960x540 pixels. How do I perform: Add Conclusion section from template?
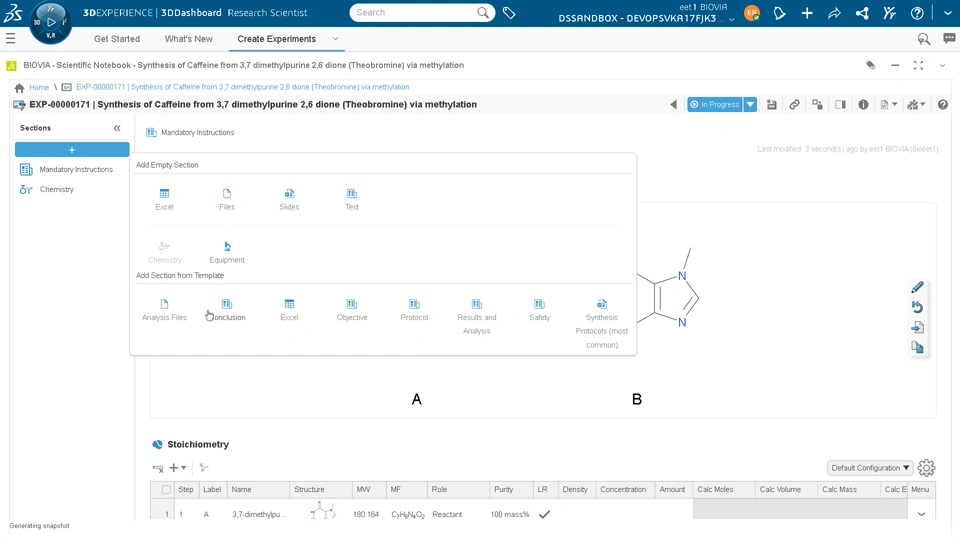[x=227, y=310]
